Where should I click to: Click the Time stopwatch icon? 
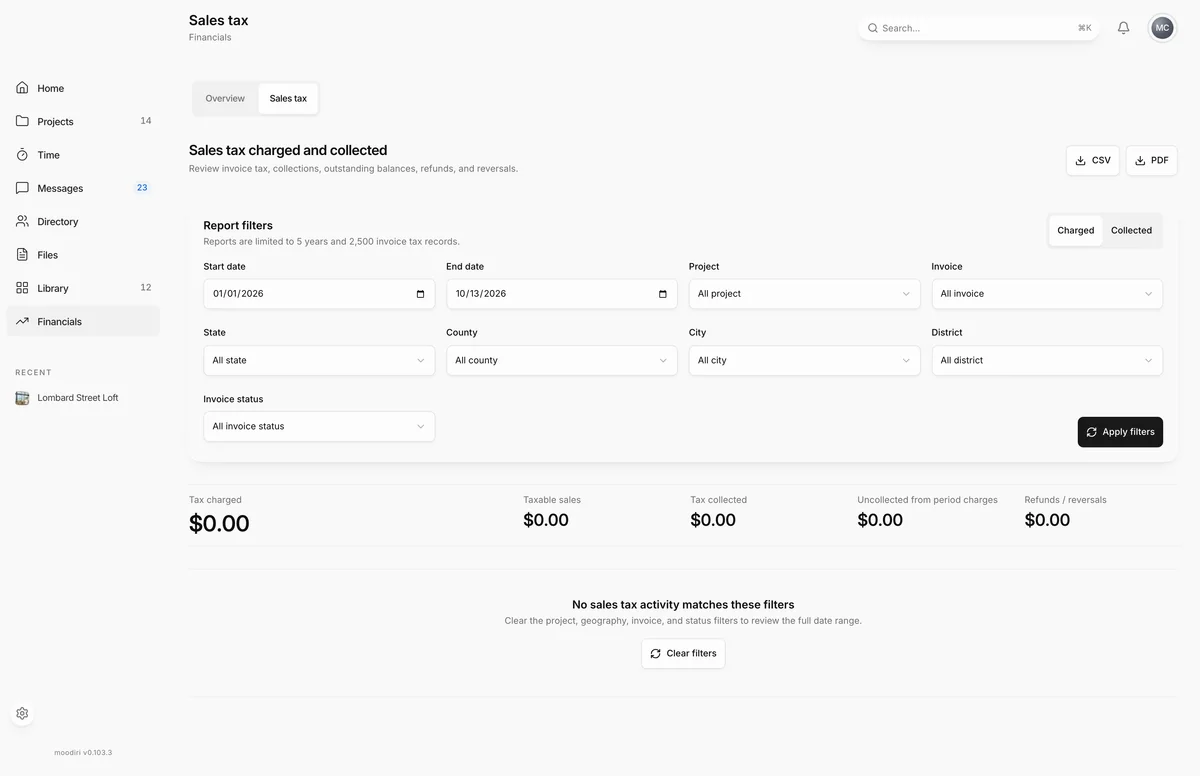pos(22,155)
